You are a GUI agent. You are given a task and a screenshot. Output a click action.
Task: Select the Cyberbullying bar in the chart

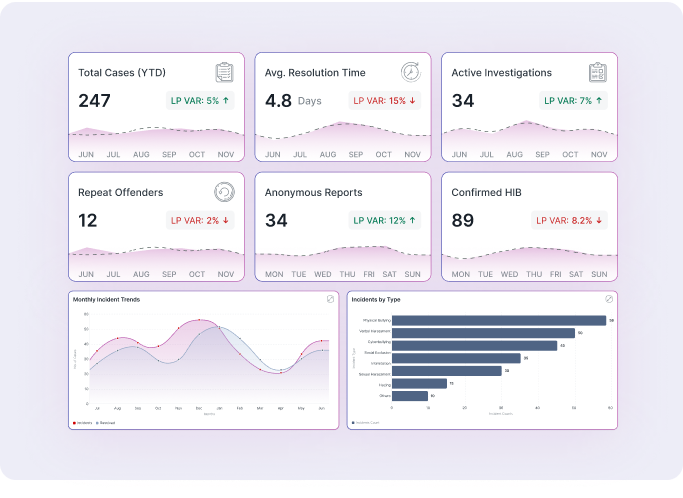point(474,345)
